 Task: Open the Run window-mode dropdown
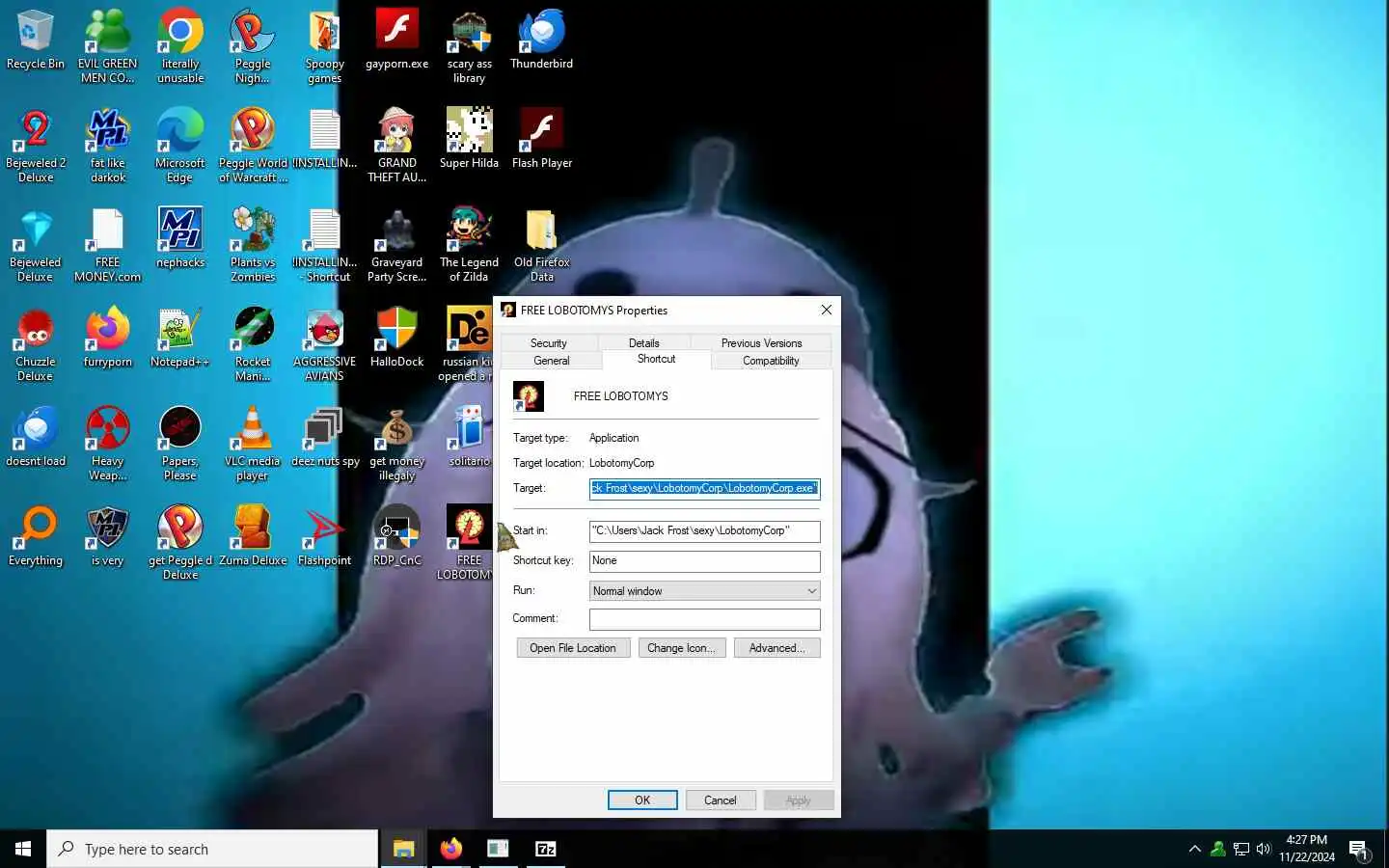[x=705, y=591]
